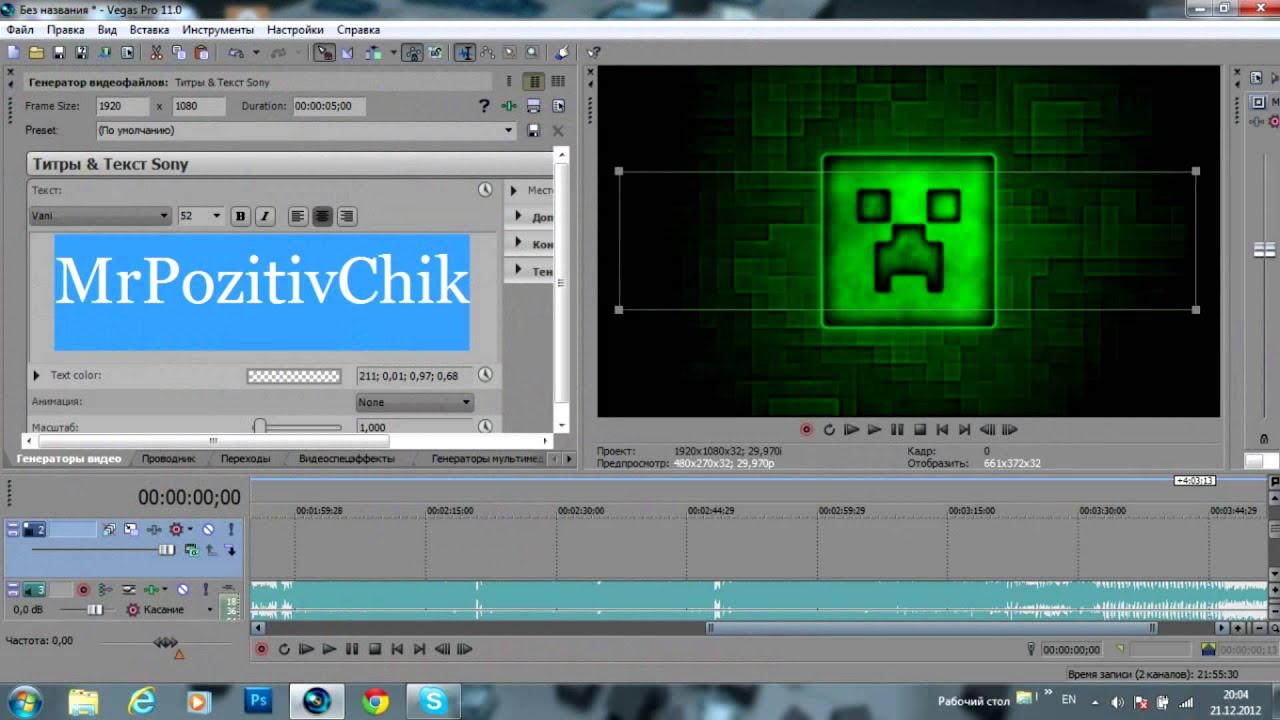
Task: Open Google Chrome from the taskbar
Action: point(376,701)
